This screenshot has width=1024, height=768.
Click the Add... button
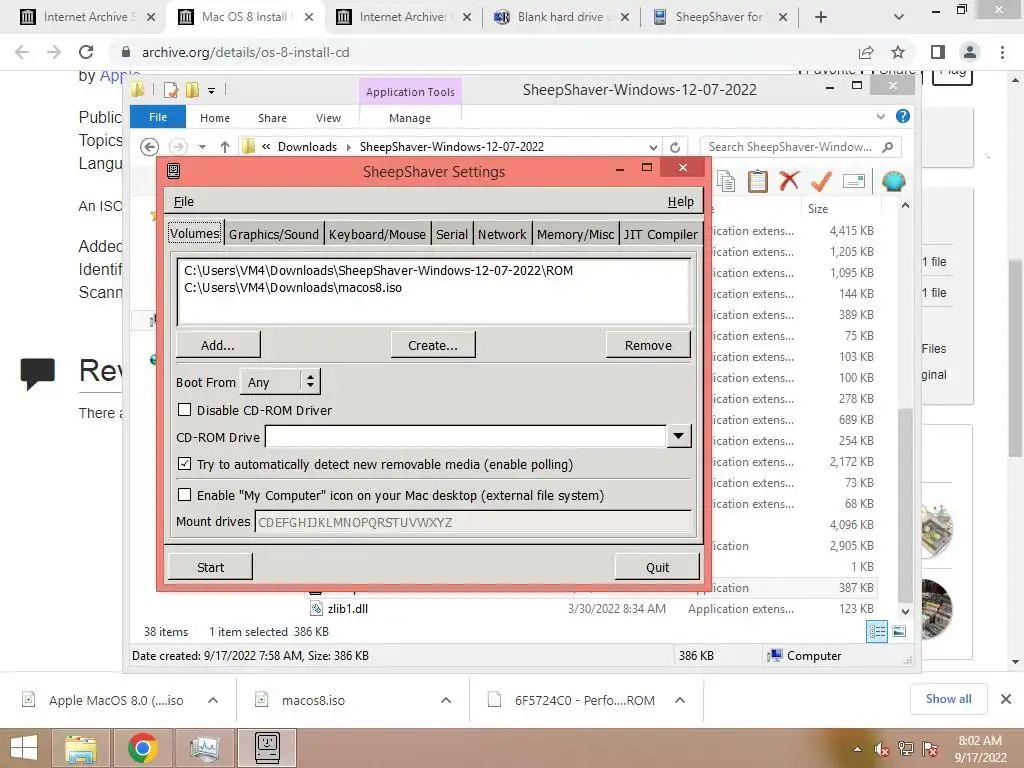[x=217, y=345]
